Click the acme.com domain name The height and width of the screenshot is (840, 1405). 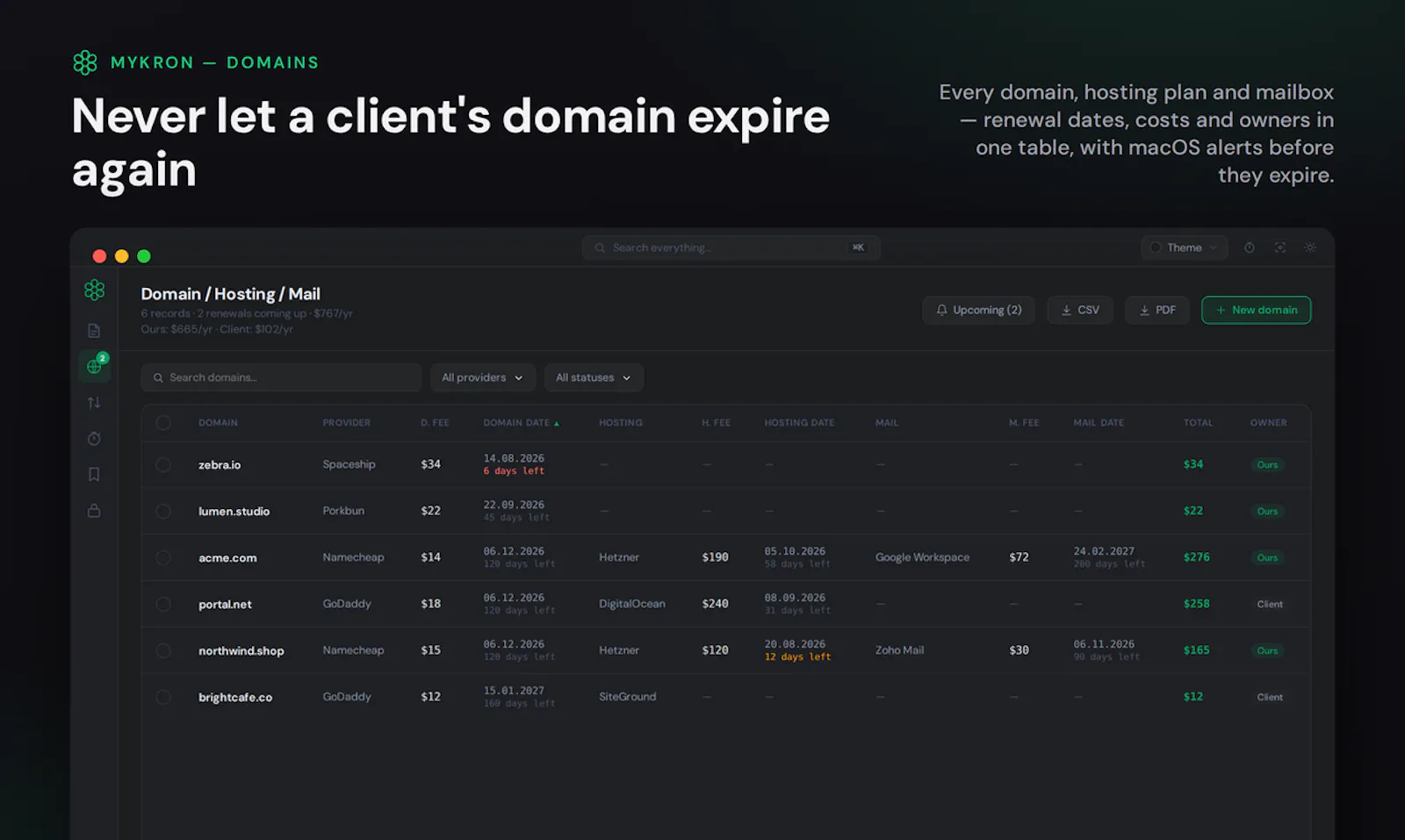point(227,558)
